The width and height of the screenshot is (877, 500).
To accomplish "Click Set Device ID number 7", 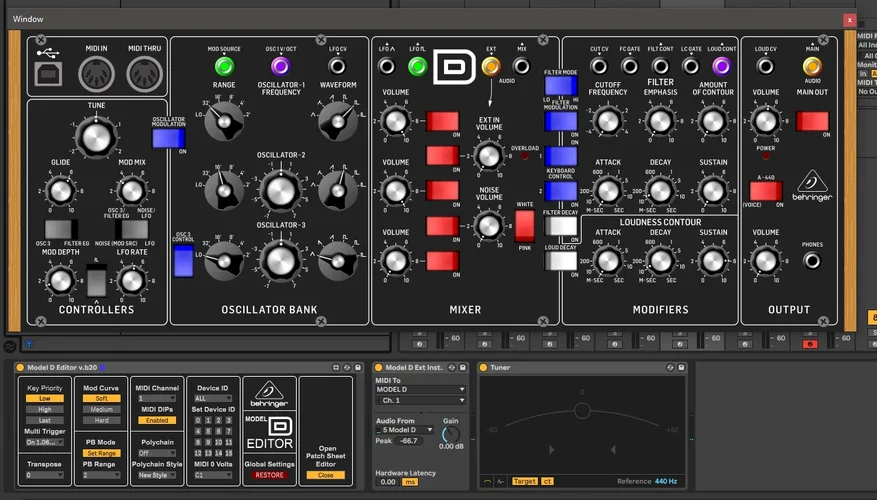I will coord(228,431).
